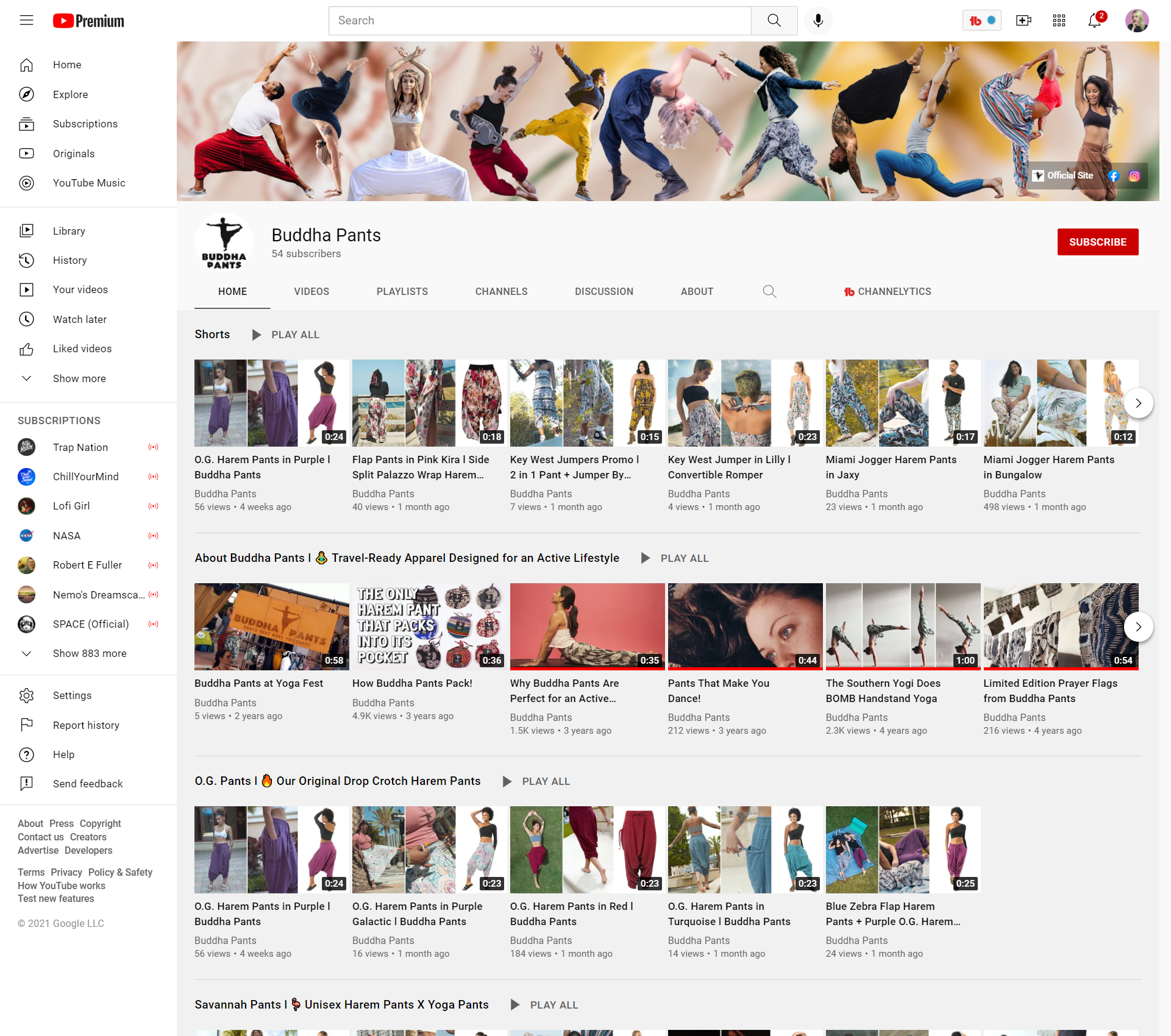Open Your videos
This screenshot has height=1036, width=1171.
coord(88,289)
